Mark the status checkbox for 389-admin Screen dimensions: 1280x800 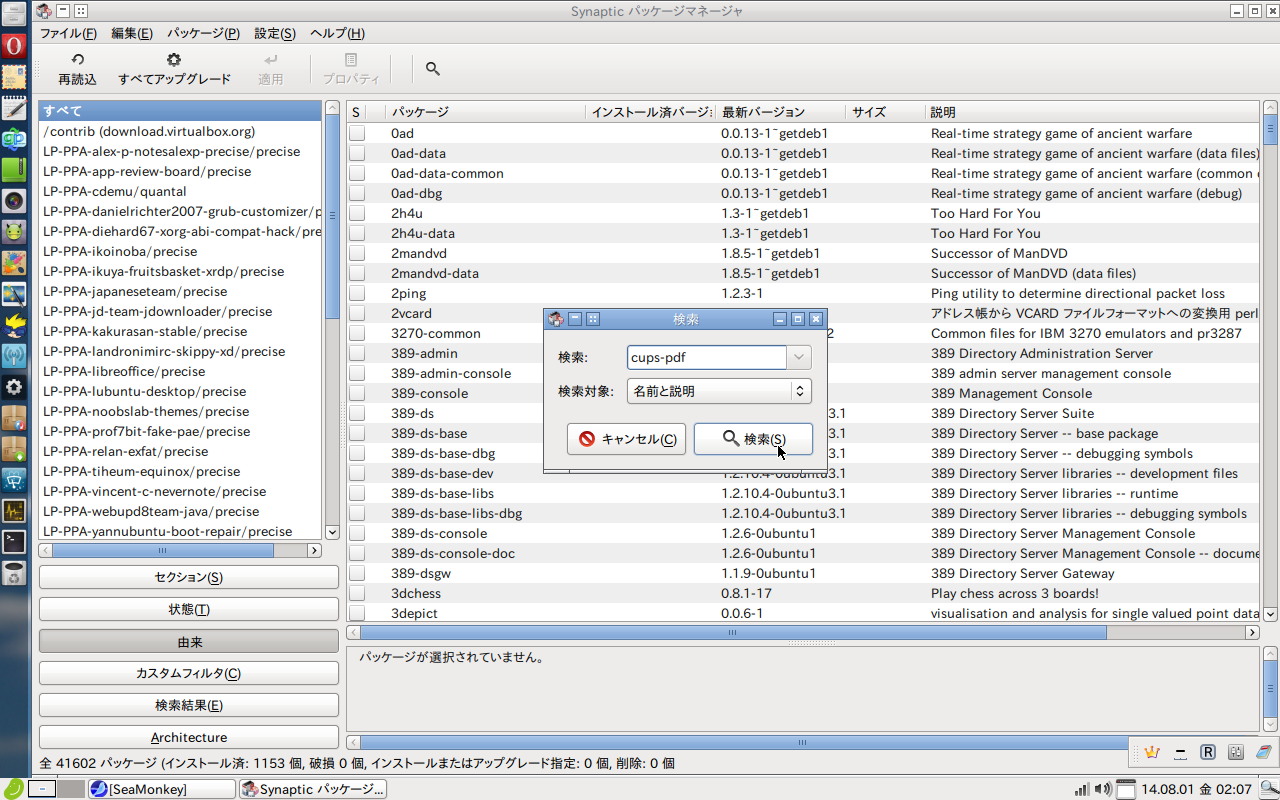[x=357, y=353]
